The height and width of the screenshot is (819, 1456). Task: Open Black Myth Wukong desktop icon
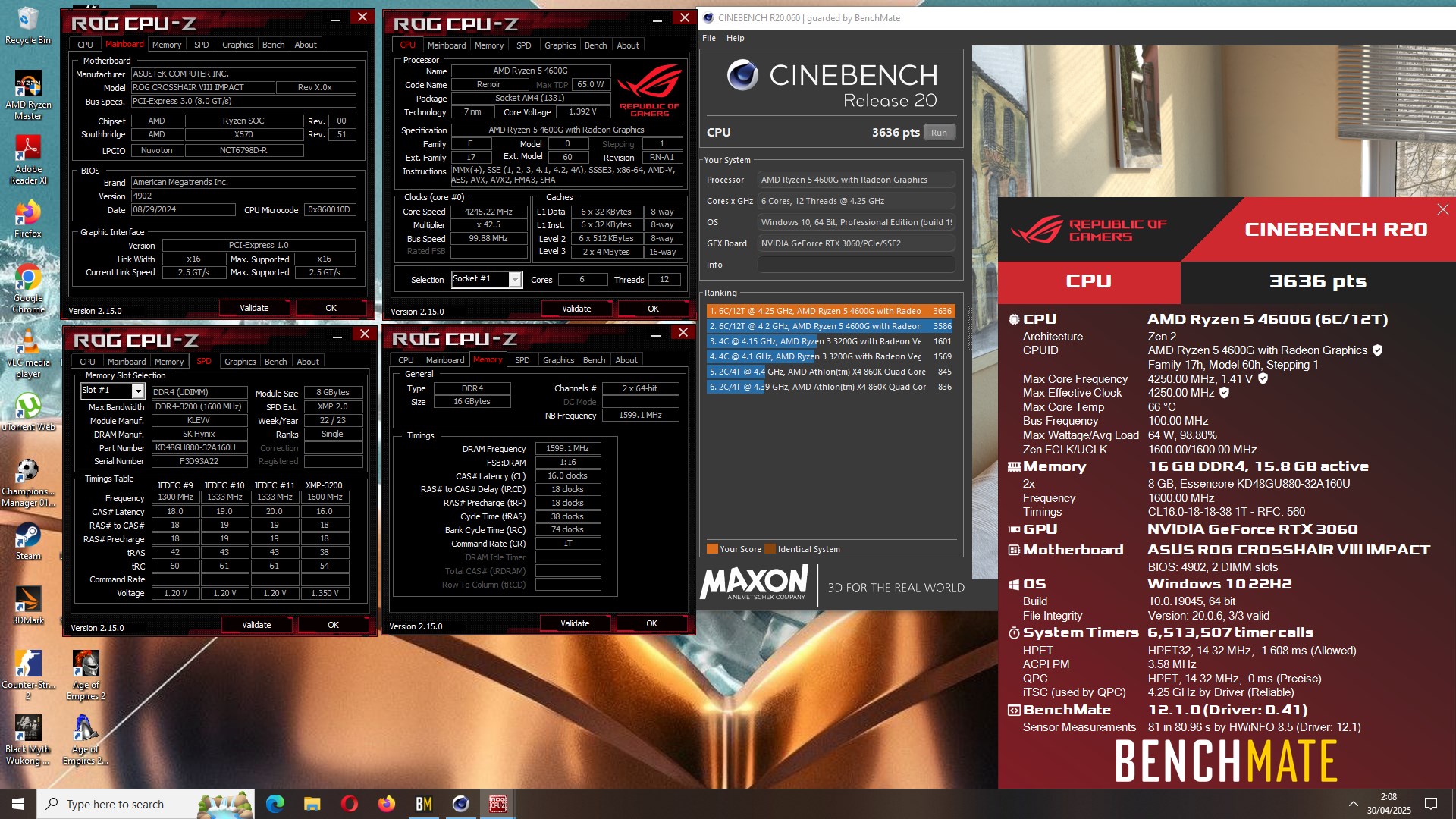click(x=28, y=739)
